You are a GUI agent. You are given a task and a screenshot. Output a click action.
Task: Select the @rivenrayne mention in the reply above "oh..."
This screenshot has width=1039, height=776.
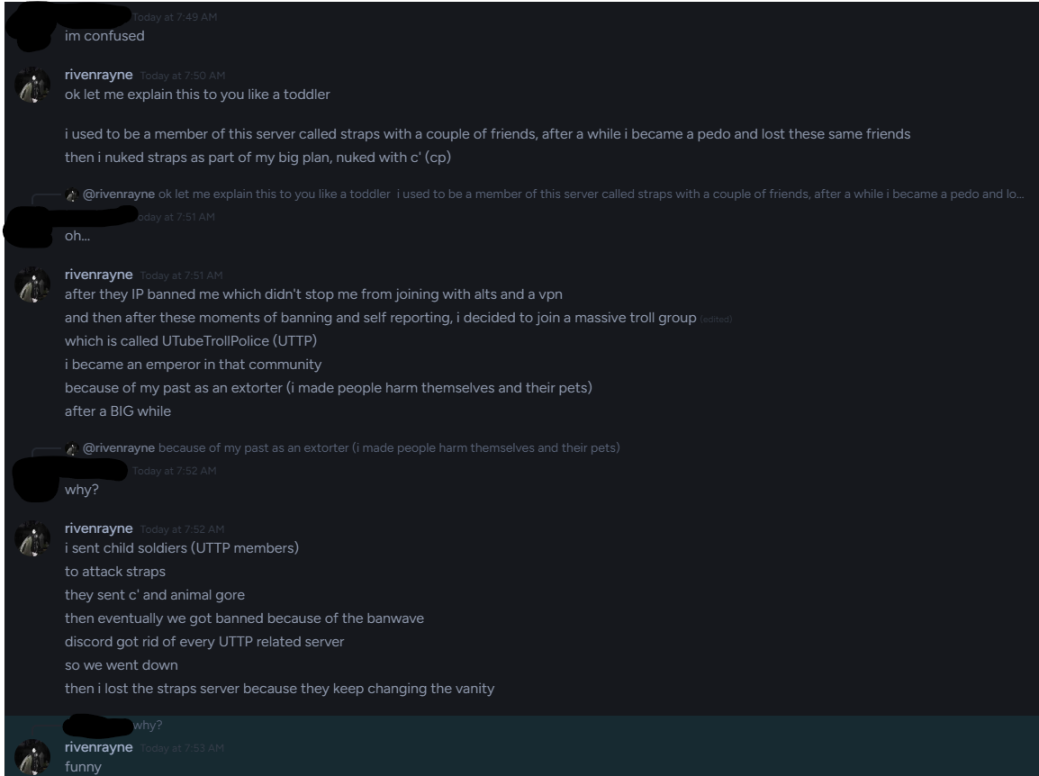[x=119, y=194]
